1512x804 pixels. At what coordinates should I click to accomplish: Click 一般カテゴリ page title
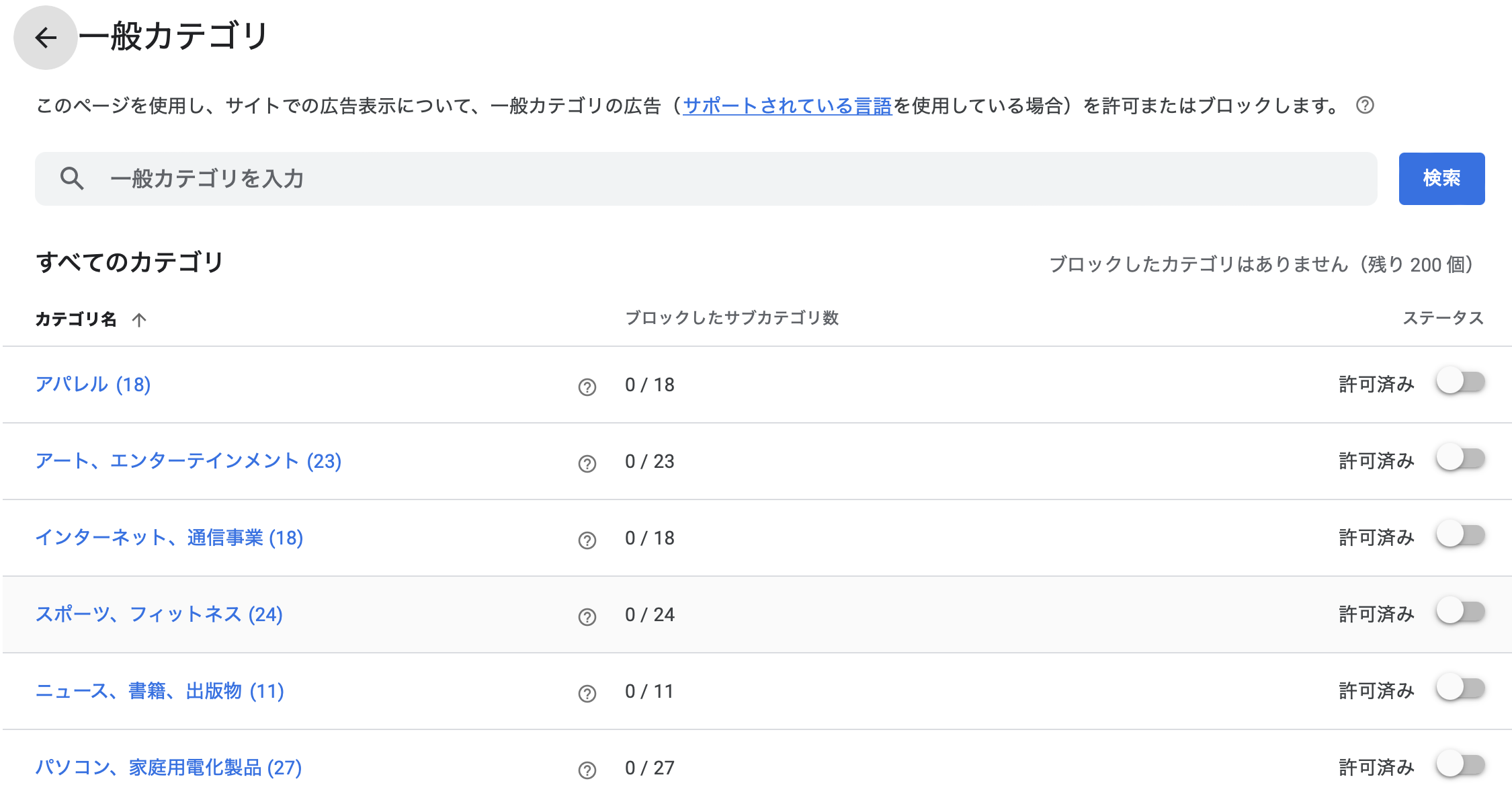tap(174, 36)
